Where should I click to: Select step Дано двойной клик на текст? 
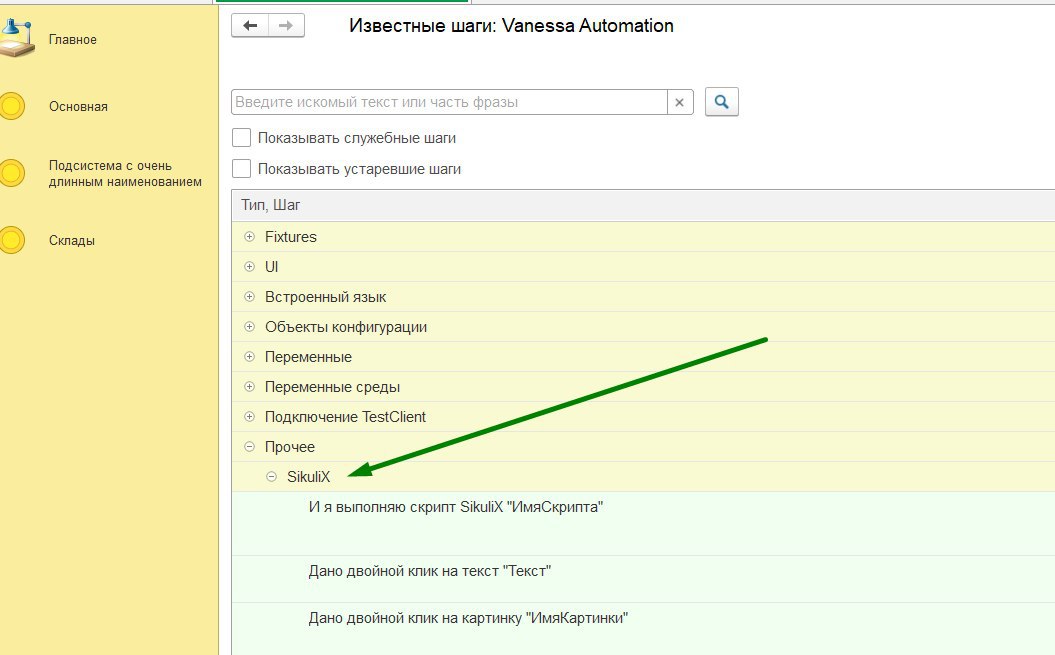429,571
